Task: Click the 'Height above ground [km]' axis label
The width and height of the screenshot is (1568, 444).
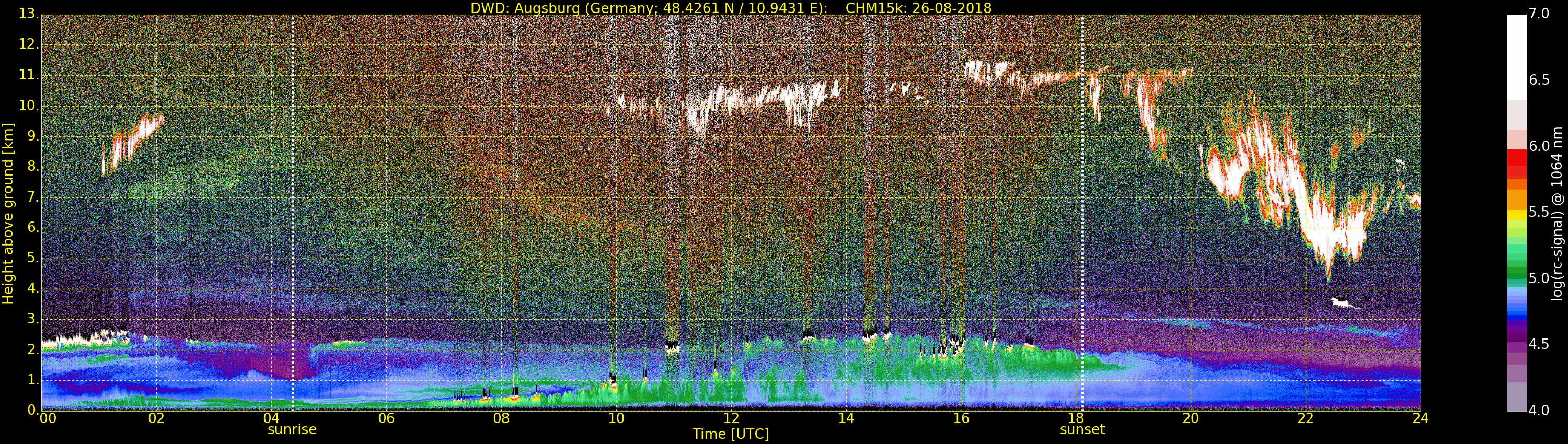Action: coord(8,214)
